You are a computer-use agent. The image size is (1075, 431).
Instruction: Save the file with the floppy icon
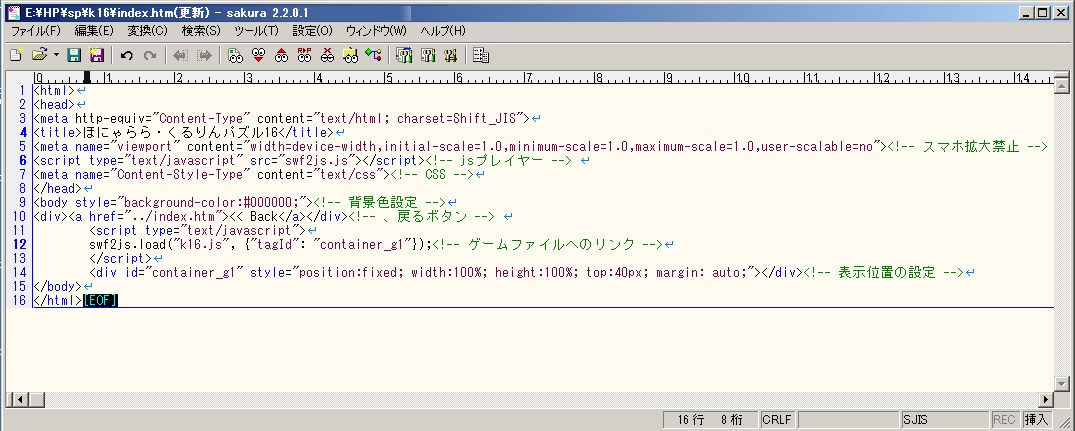[74, 56]
